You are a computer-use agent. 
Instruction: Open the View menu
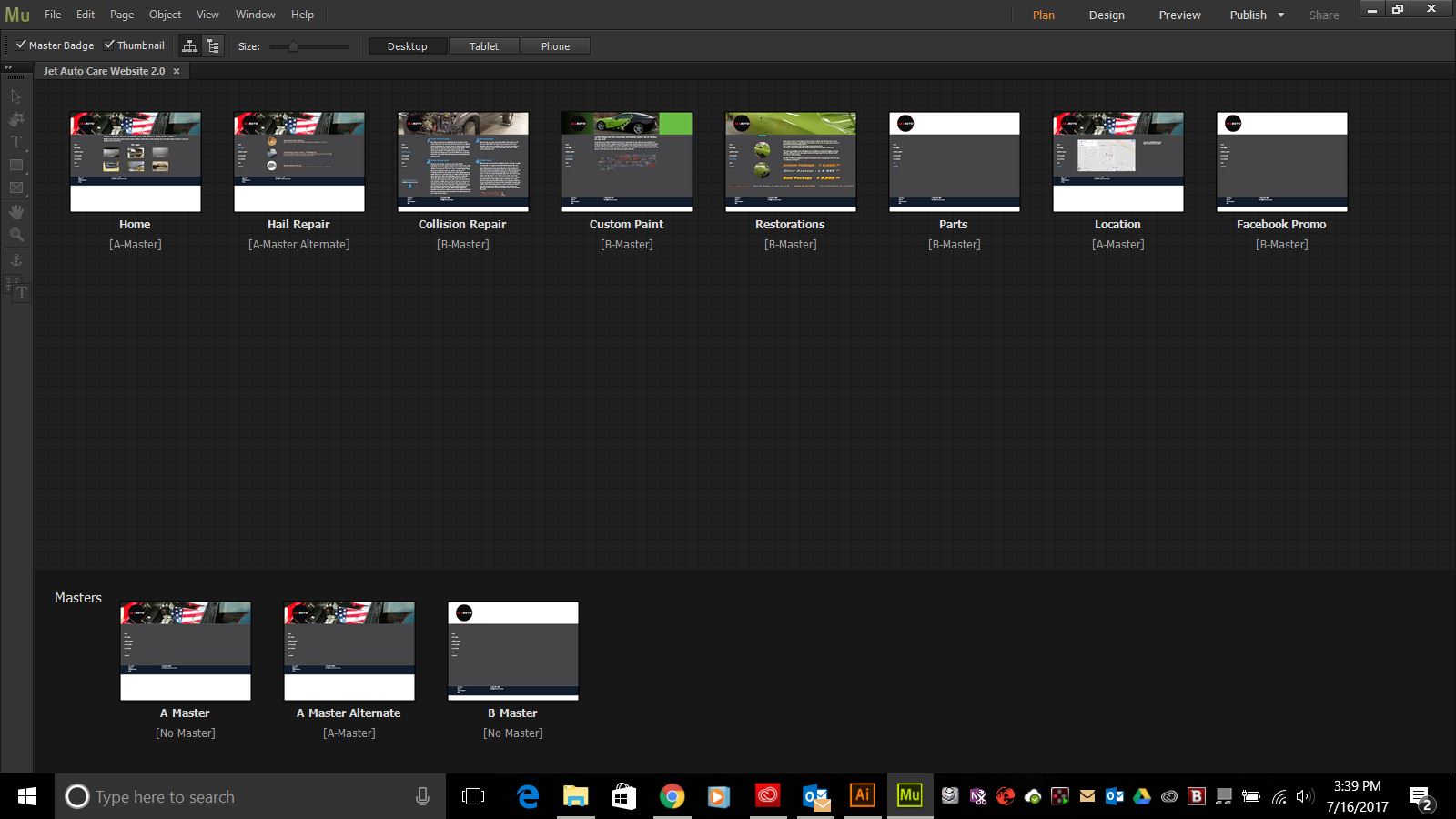click(207, 15)
